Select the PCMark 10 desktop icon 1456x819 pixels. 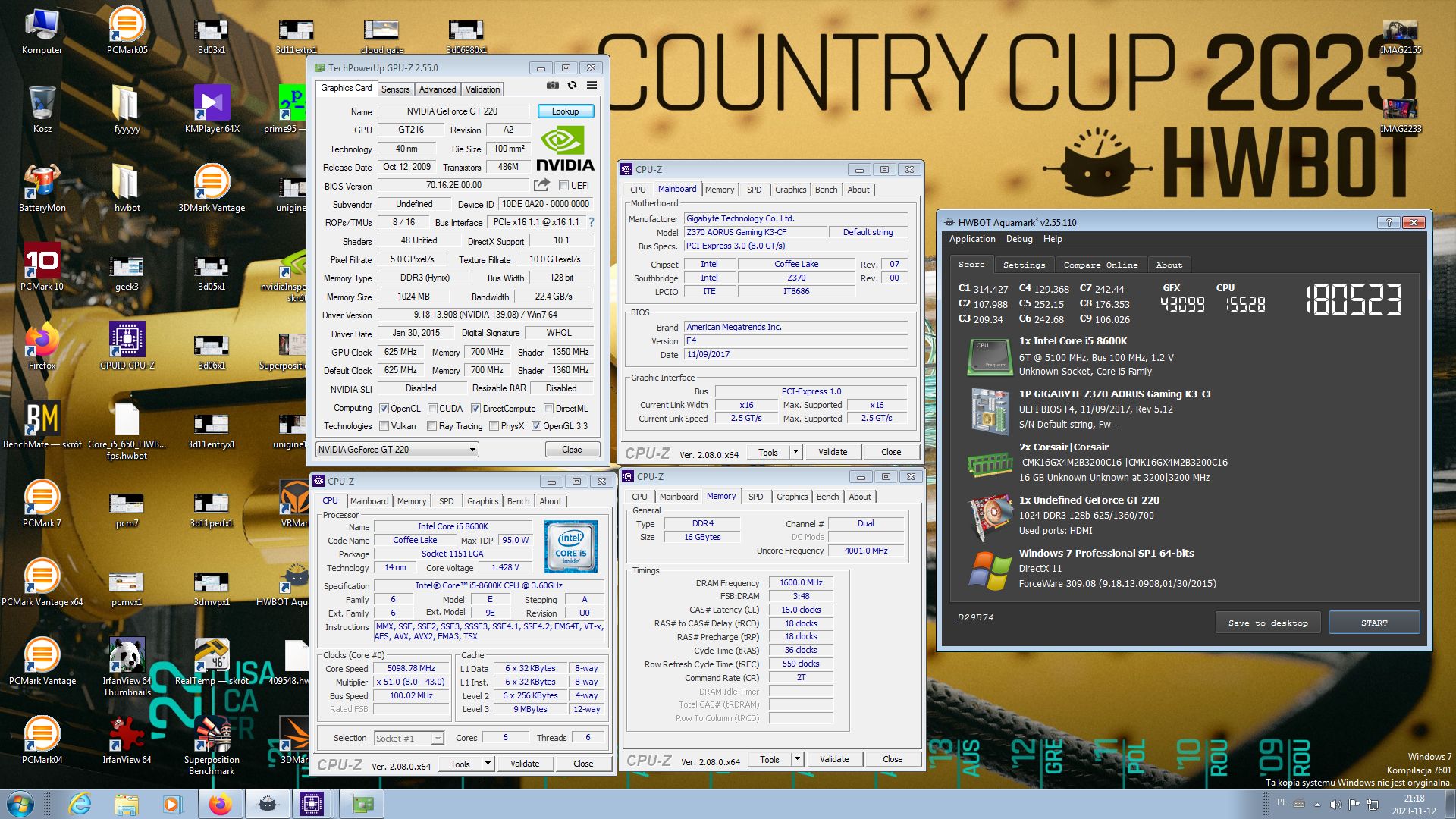pos(42,268)
